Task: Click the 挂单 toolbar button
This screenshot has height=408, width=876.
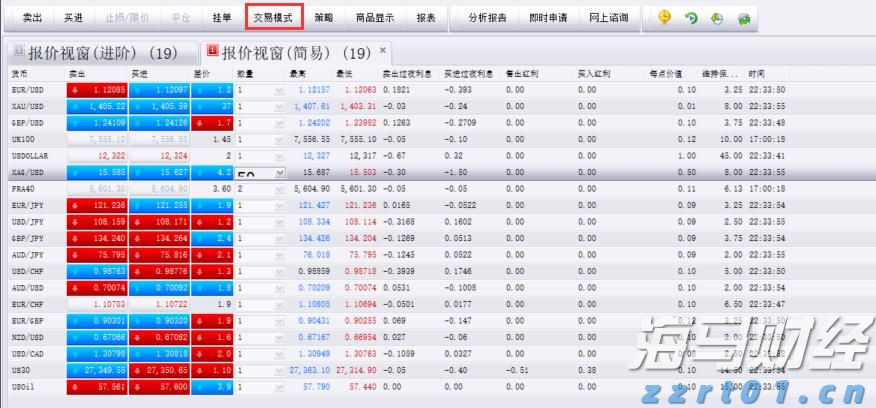Action: pyautogui.click(x=222, y=18)
